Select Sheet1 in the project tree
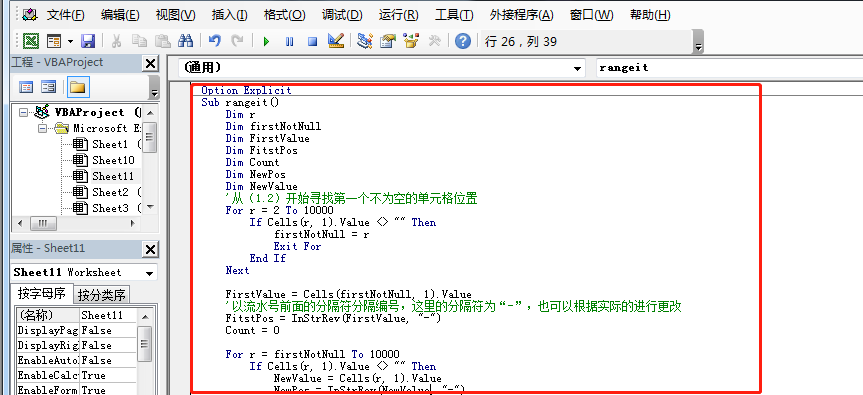 pyautogui.click(x=110, y=145)
